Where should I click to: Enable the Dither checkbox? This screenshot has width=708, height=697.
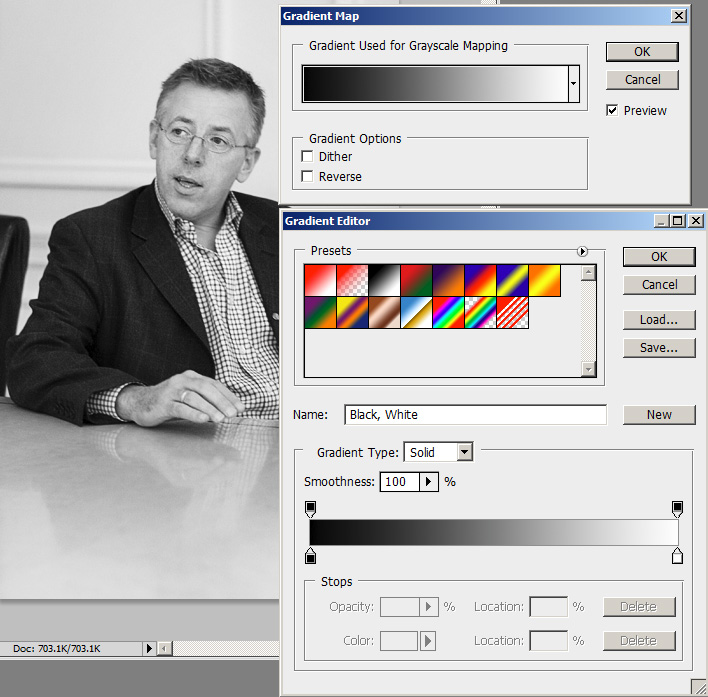308,157
